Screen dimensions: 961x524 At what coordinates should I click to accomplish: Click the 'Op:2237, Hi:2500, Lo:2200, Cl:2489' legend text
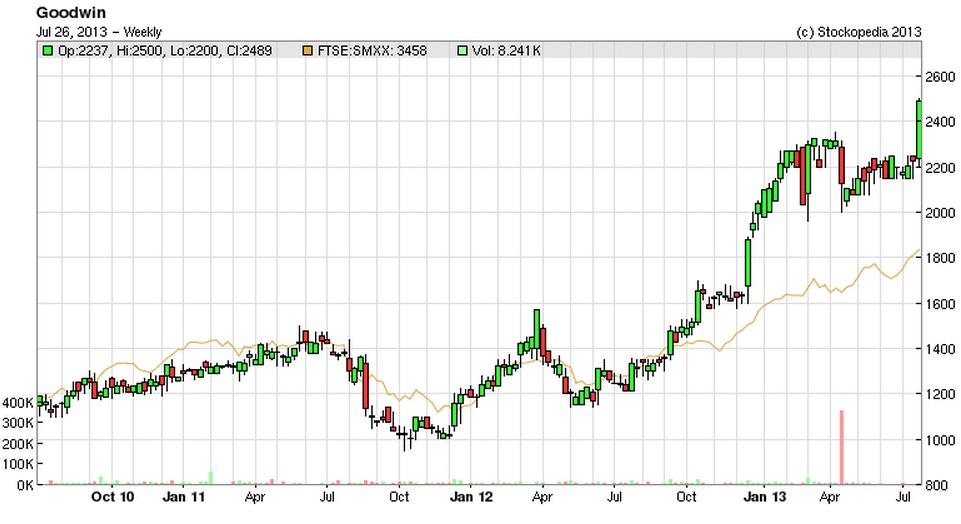coord(165,51)
